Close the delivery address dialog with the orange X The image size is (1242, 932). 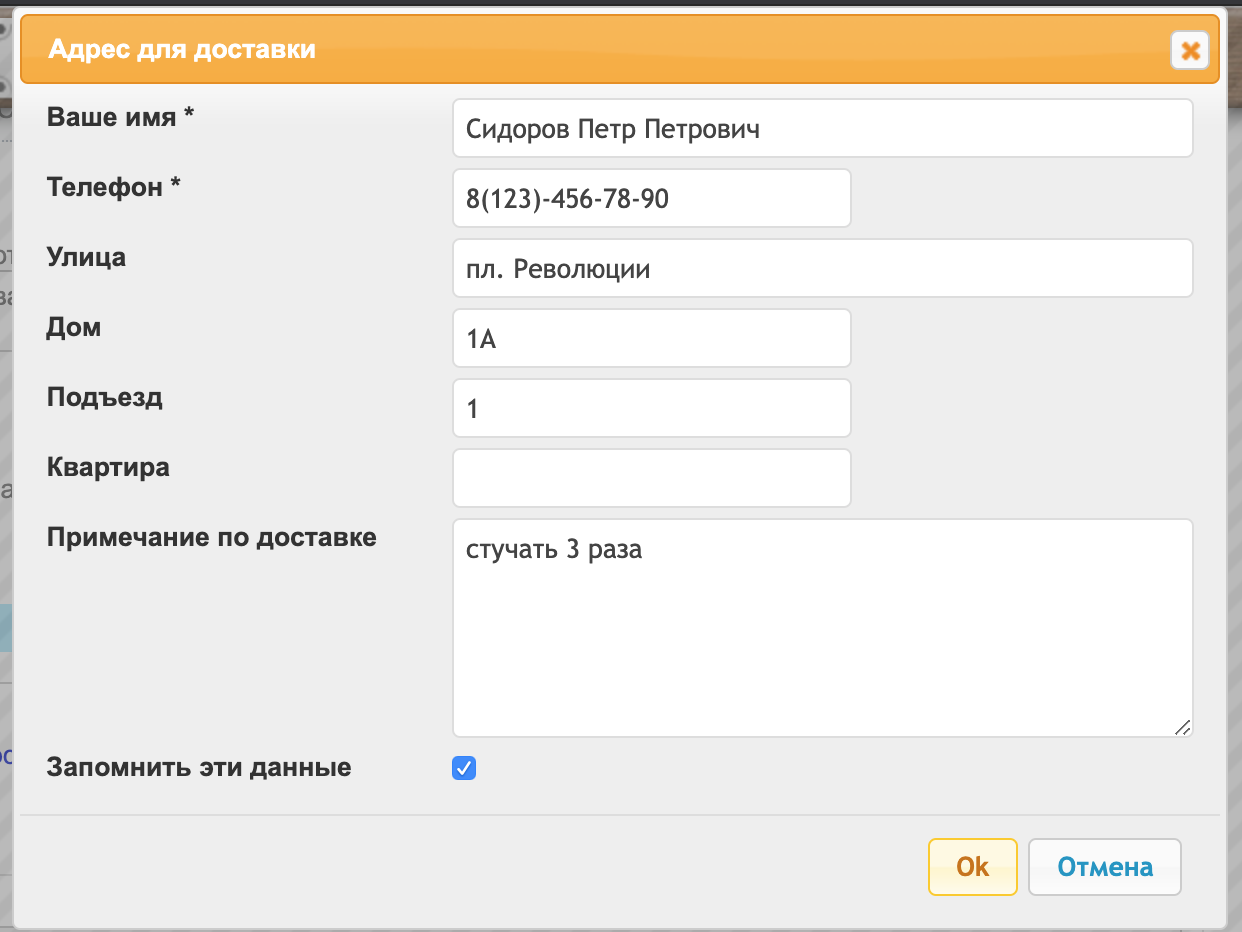(x=1190, y=50)
